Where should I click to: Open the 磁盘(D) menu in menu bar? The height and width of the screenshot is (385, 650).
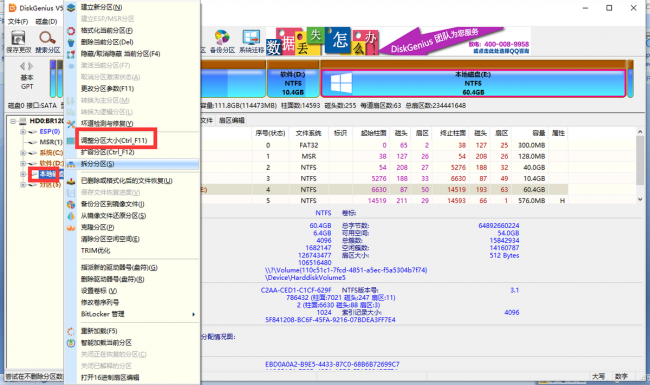46,22
